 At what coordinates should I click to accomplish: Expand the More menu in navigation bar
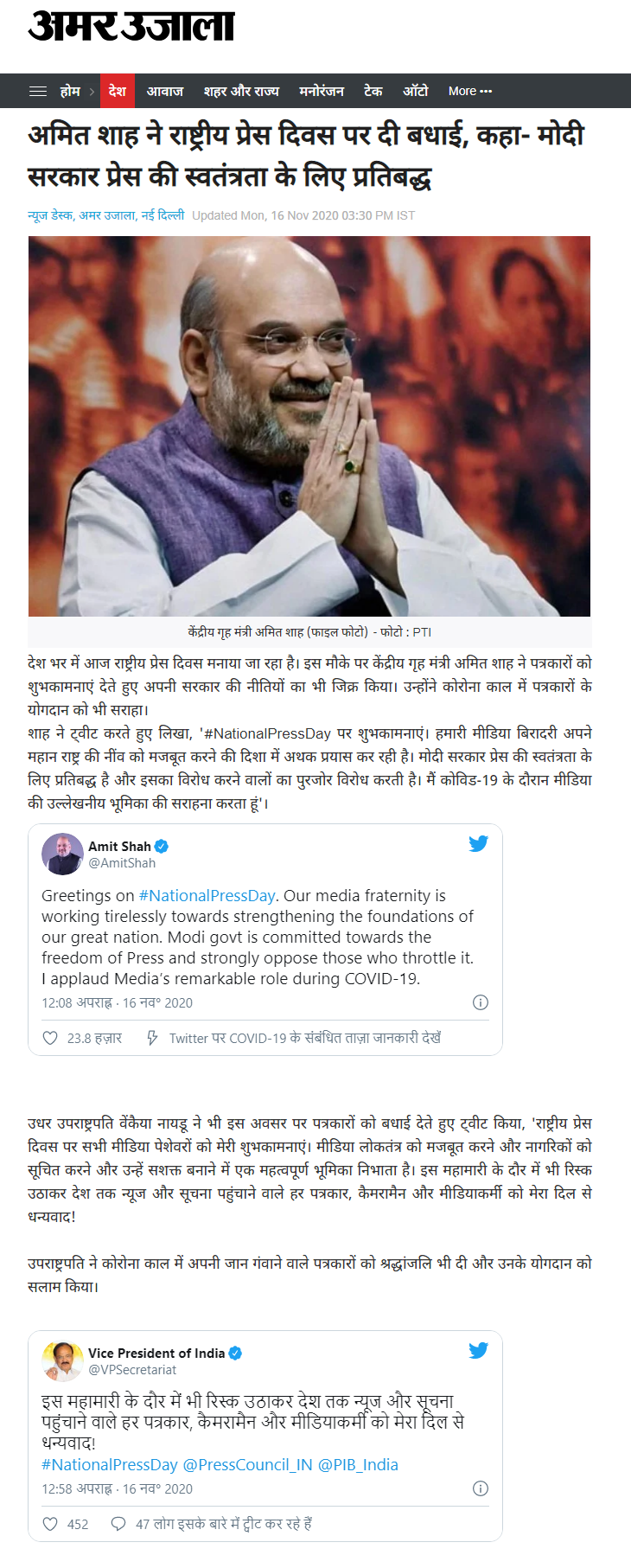tap(470, 91)
